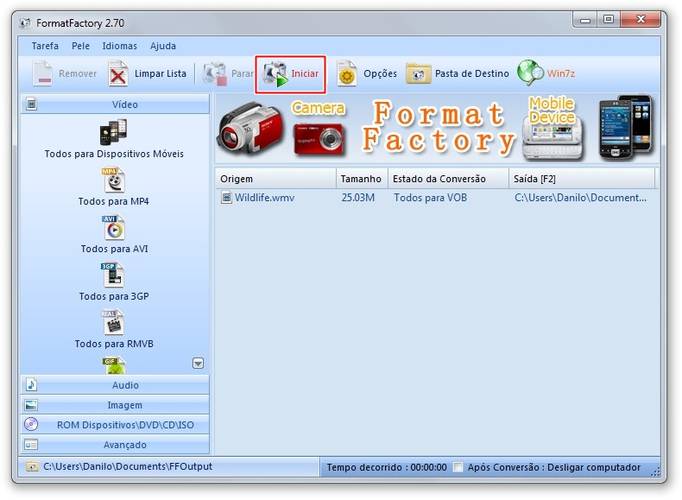682x500 pixels.
Task: Click the Wildlife.wmv file icon
Action: point(226,197)
